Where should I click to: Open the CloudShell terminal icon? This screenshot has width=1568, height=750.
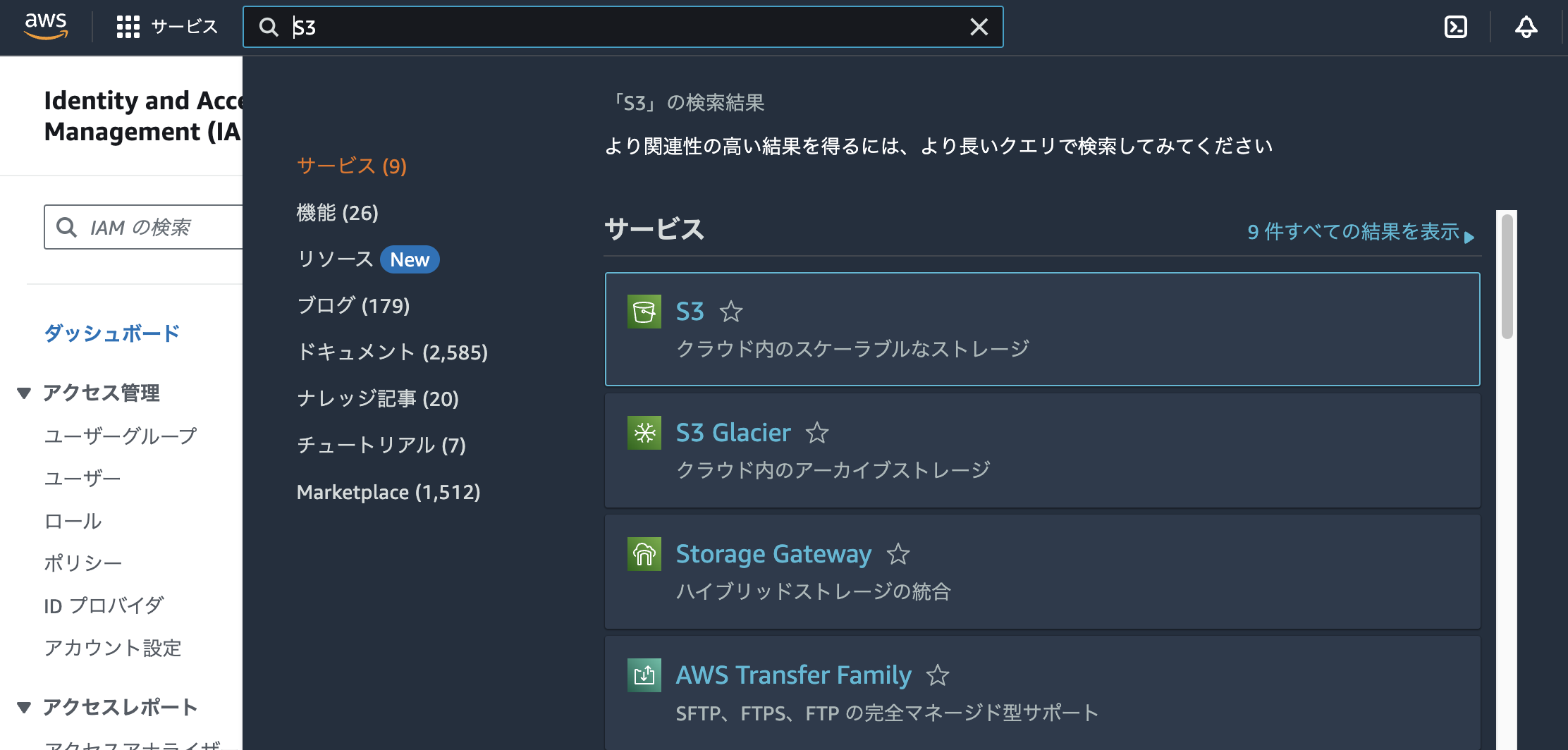pos(1455,27)
